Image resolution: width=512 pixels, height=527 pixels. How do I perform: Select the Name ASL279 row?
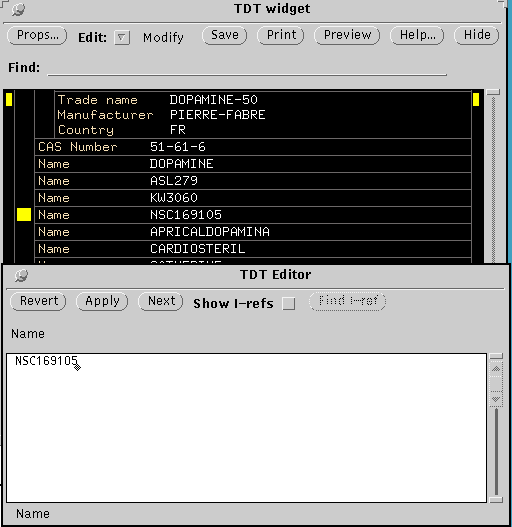point(253,181)
